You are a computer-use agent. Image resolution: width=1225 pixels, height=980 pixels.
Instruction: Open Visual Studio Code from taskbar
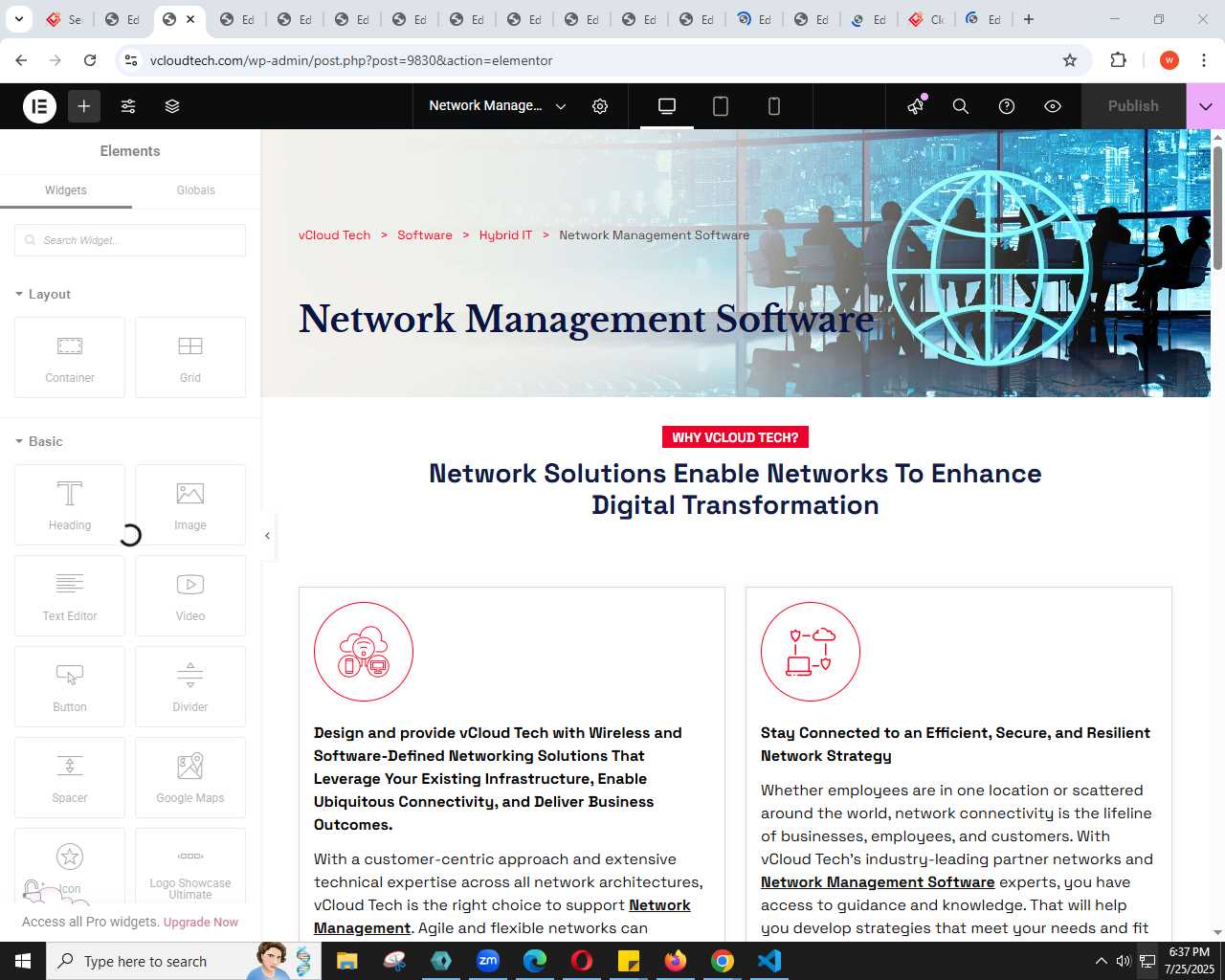769,961
